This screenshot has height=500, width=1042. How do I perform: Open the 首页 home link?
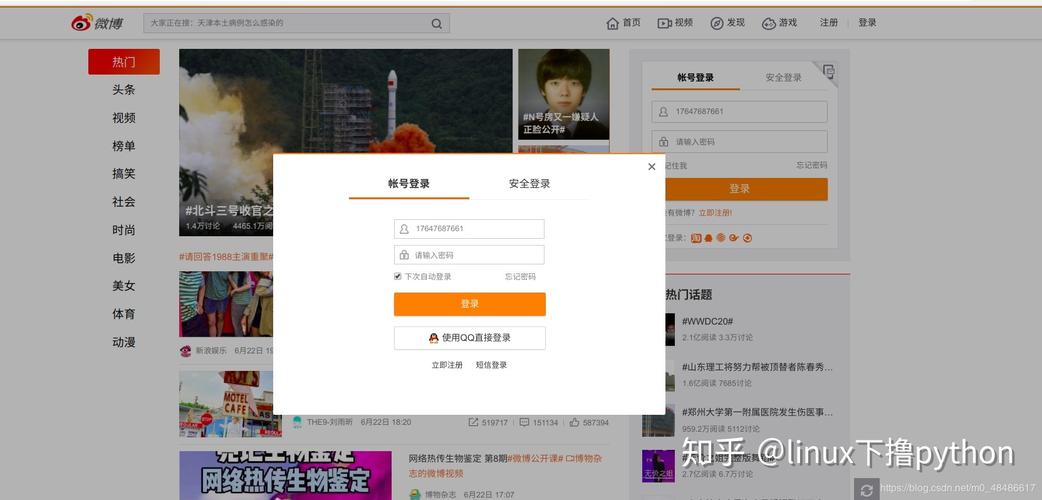click(623, 23)
